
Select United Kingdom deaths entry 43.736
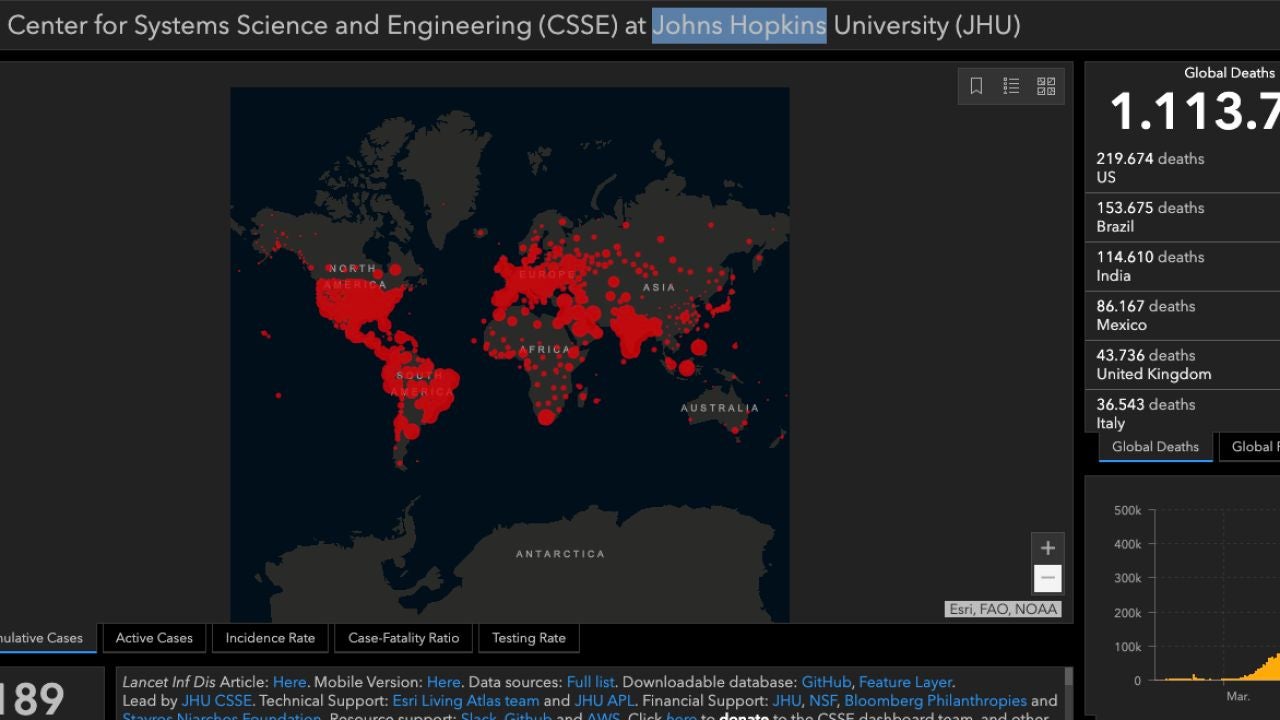pyautogui.click(x=1182, y=364)
